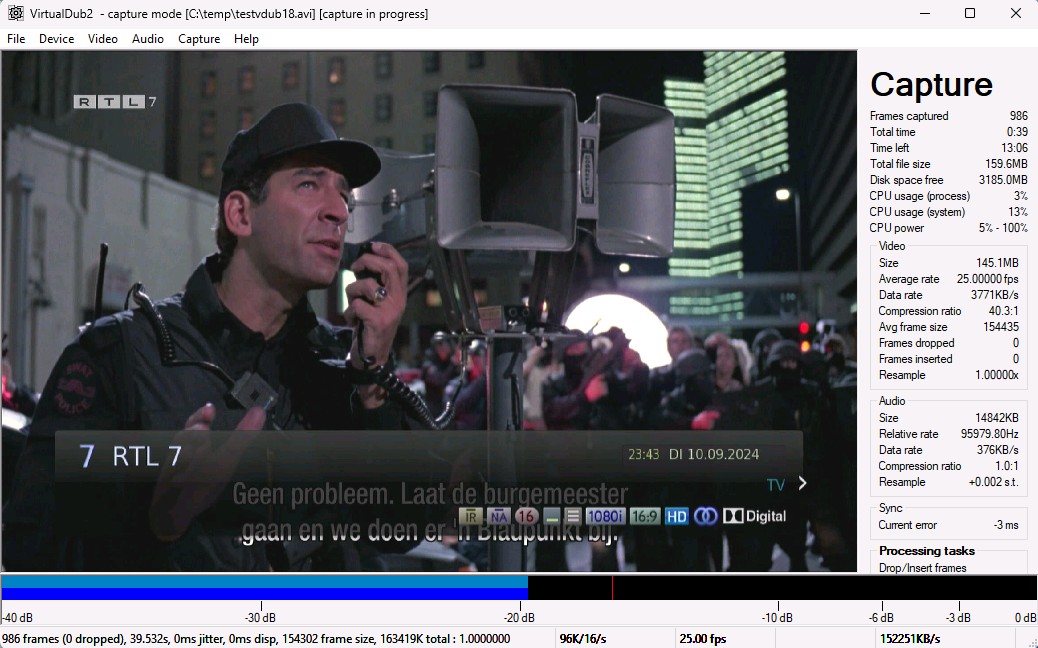
Task: Click the frames captured value "986" in info panel
Action: (x=1019, y=116)
